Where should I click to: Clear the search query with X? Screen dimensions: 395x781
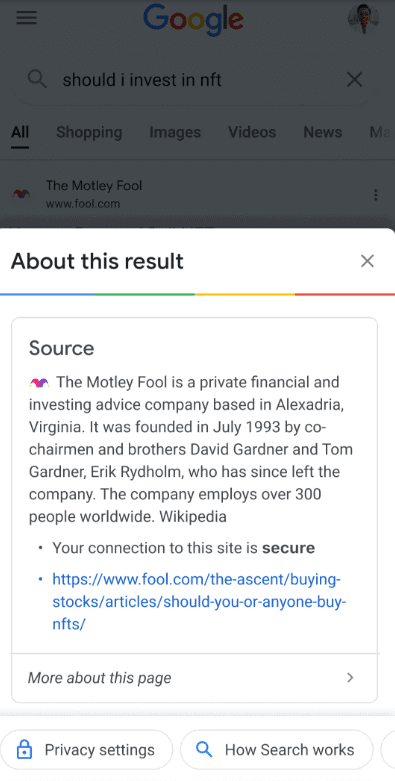click(x=354, y=79)
